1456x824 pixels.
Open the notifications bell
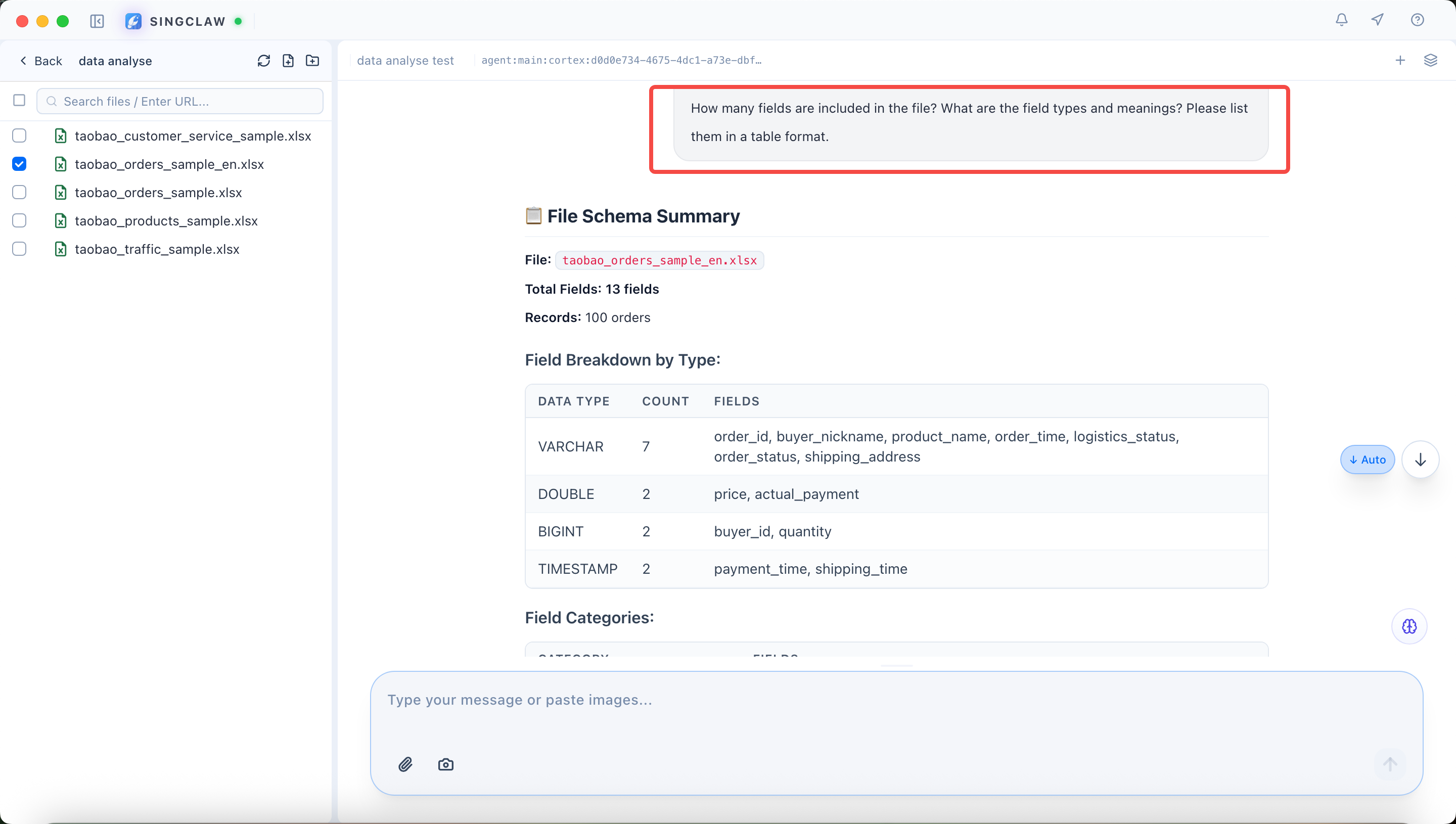(x=1341, y=20)
